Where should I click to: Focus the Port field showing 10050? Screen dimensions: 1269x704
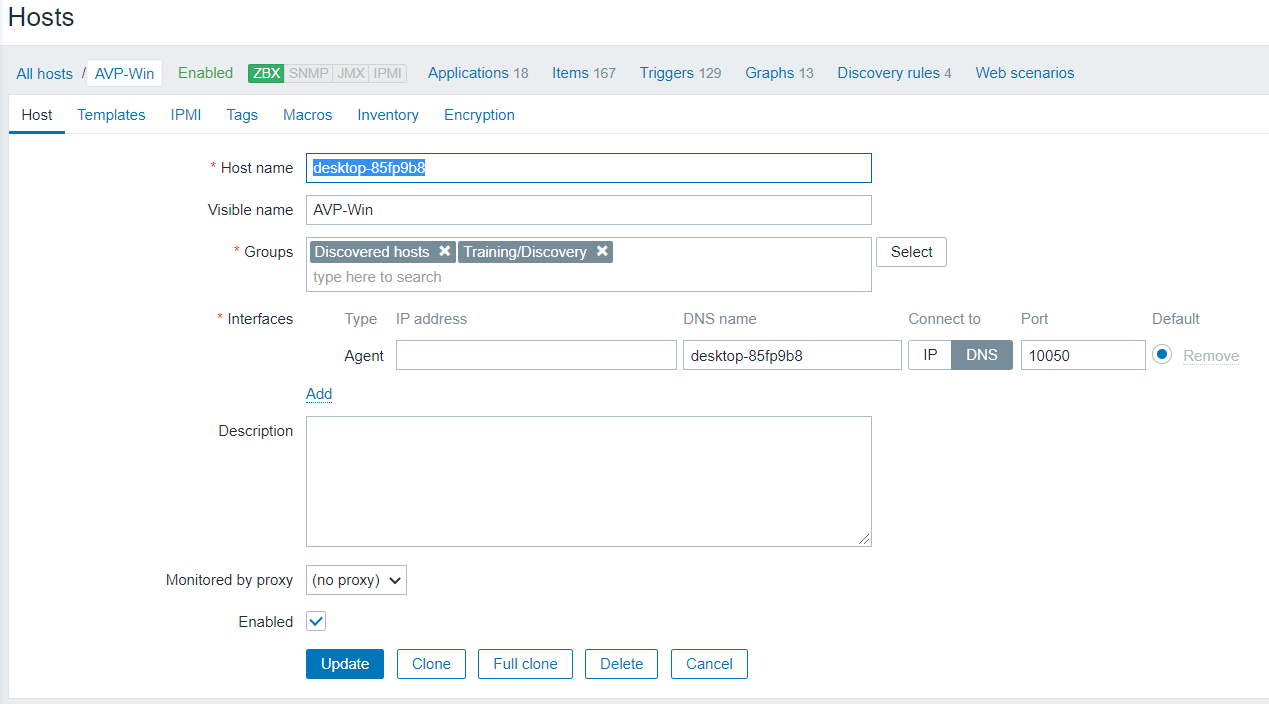tap(1083, 355)
